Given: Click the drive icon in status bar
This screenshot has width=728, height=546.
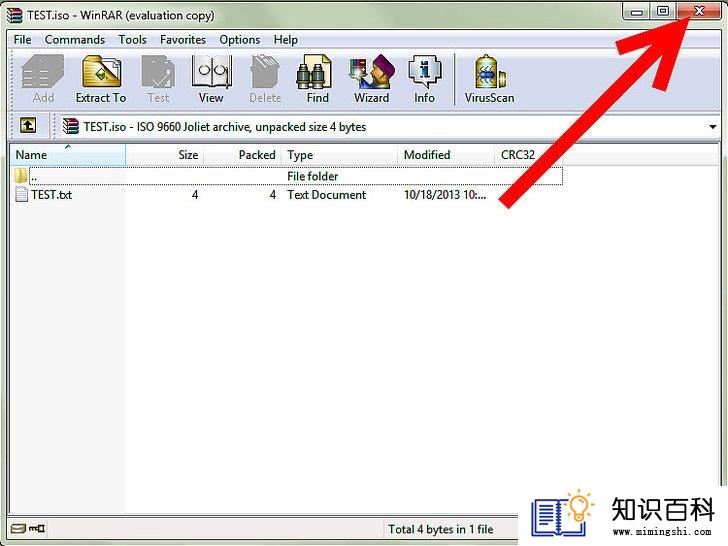Looking at the screenshot, I should pos(18,528).
